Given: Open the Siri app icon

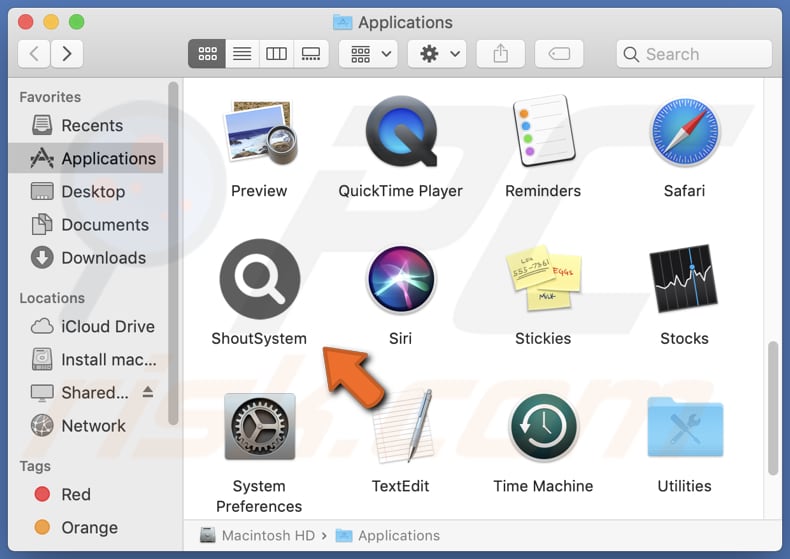Looking at the screenshot, I should 401,279.
